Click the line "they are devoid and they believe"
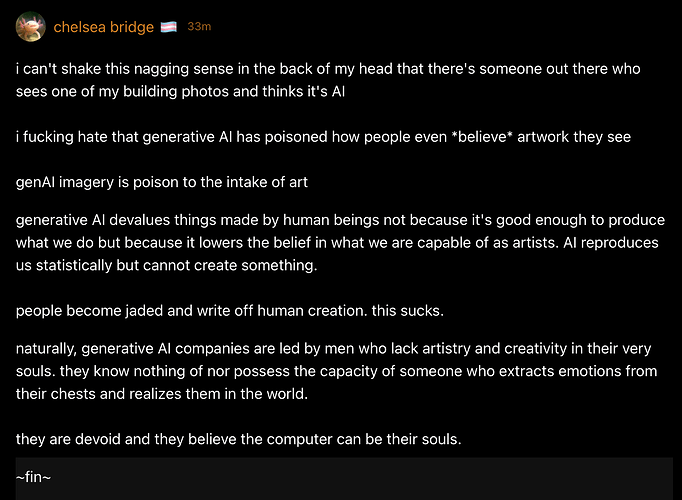The width and height of the screenshot is (682, 500). pyautogui.click(x=238, y=439)
